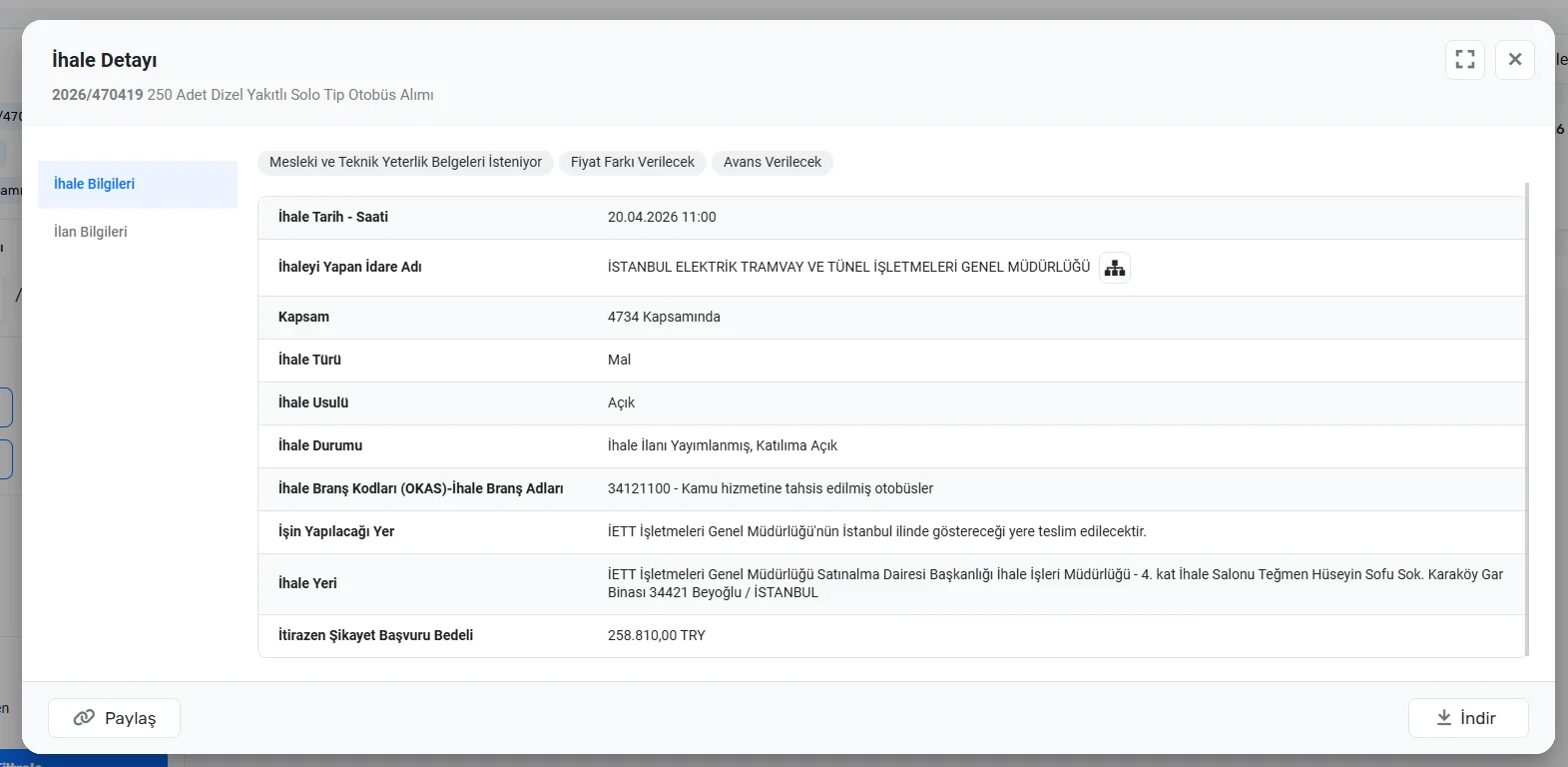Viewport: 1568px width, 767px height.
Task: Click the tender date 20.04.2026 11:00
Action: pos(661,217)
